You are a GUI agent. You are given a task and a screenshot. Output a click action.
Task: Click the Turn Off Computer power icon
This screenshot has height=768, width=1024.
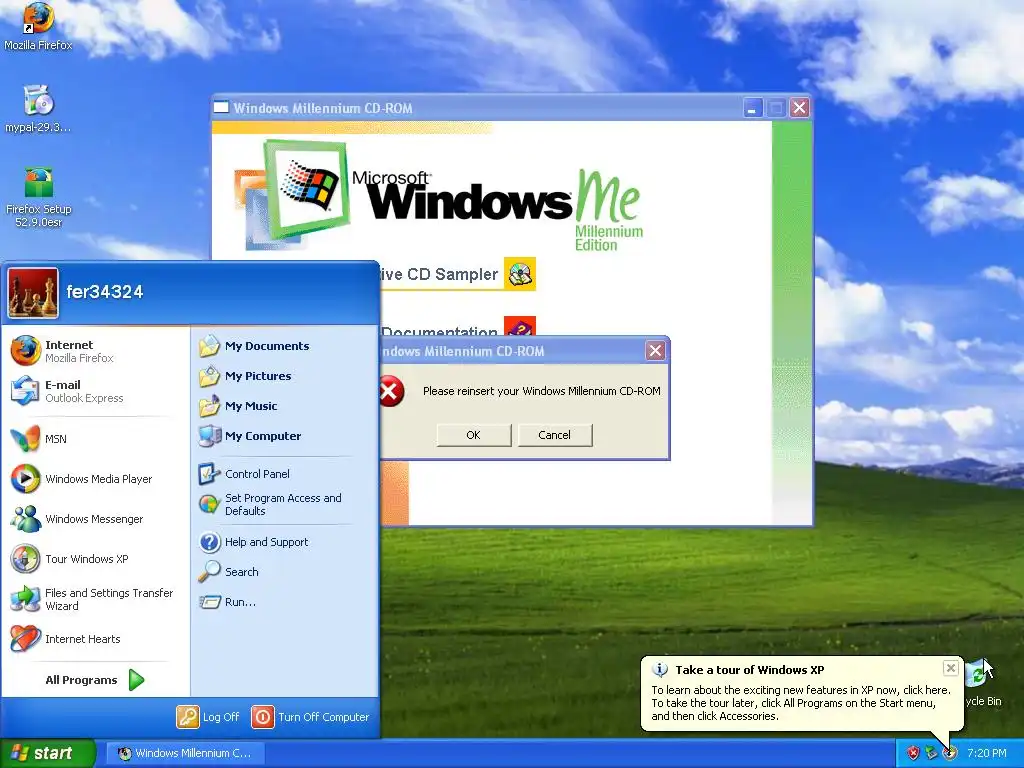tap(263, 717)
